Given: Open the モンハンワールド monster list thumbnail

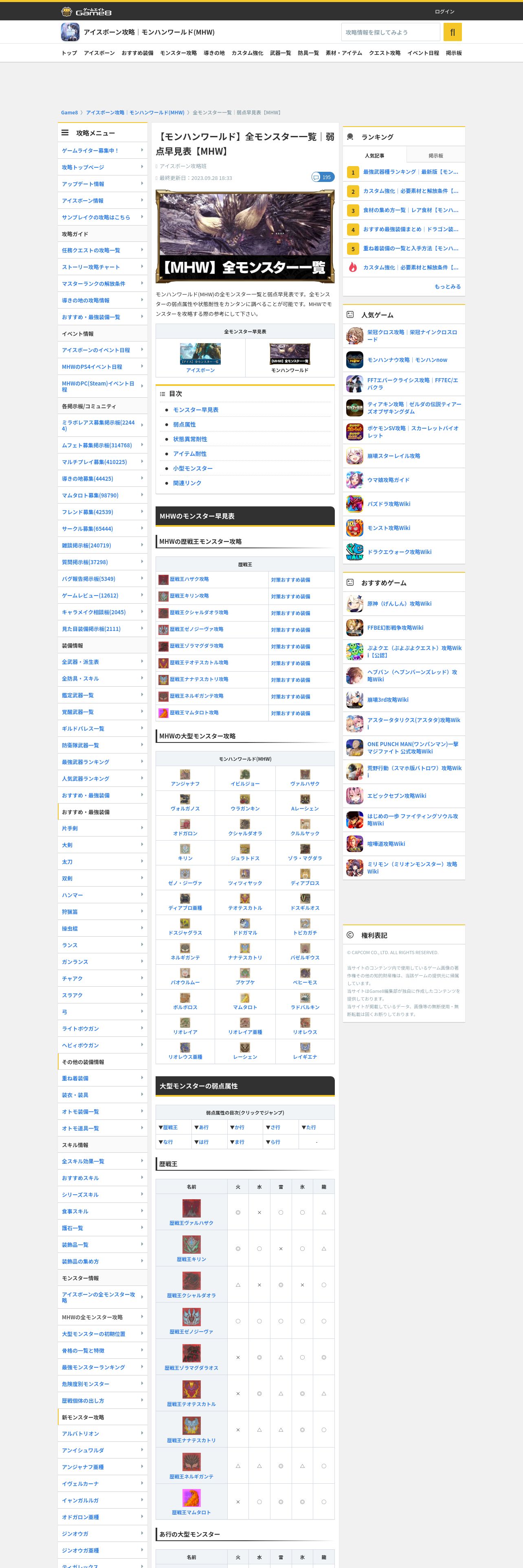Looking at the screenshot, I should click(290, 354).
